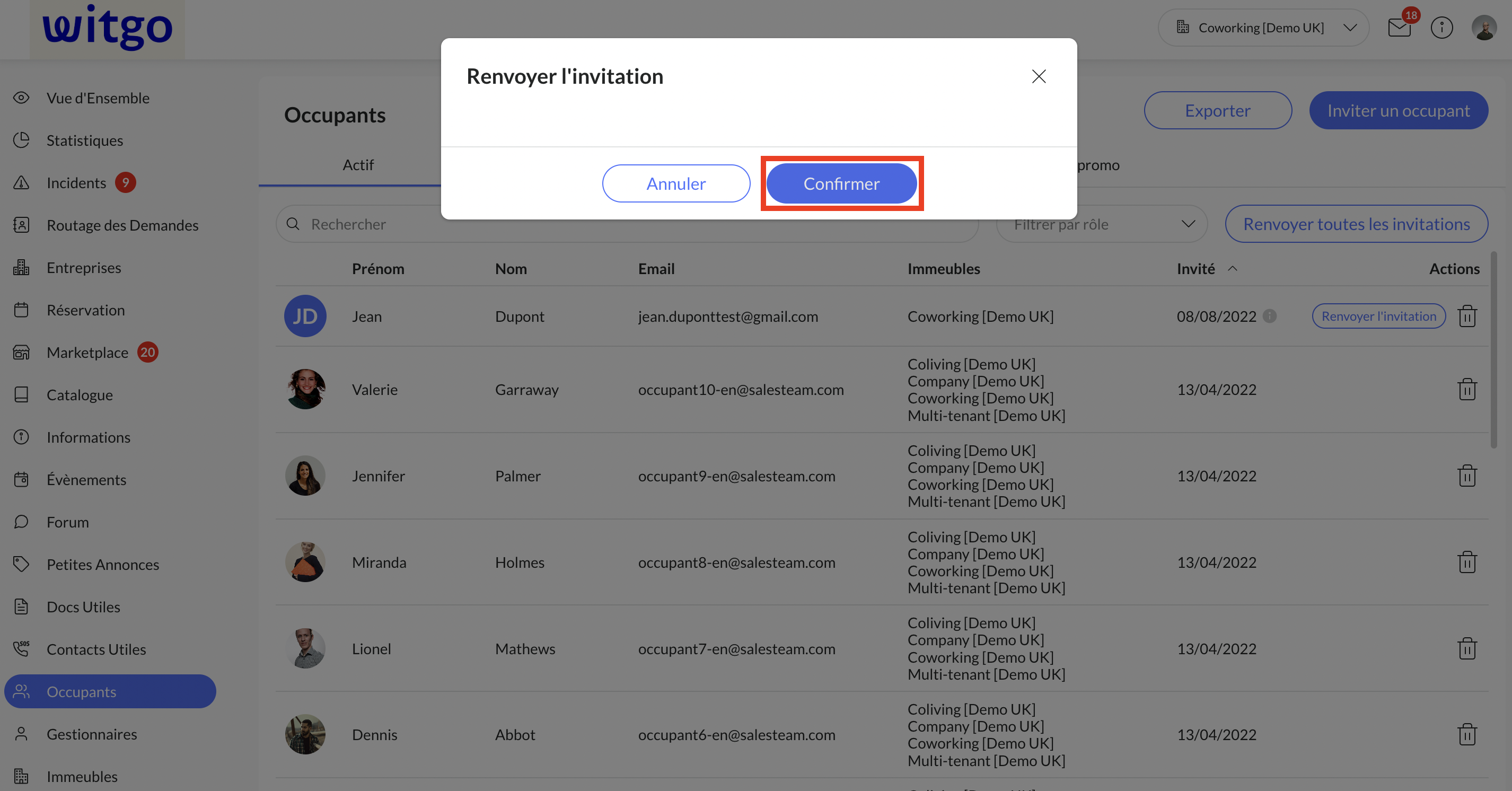Open the user profile avatar

coord(1484,28)
